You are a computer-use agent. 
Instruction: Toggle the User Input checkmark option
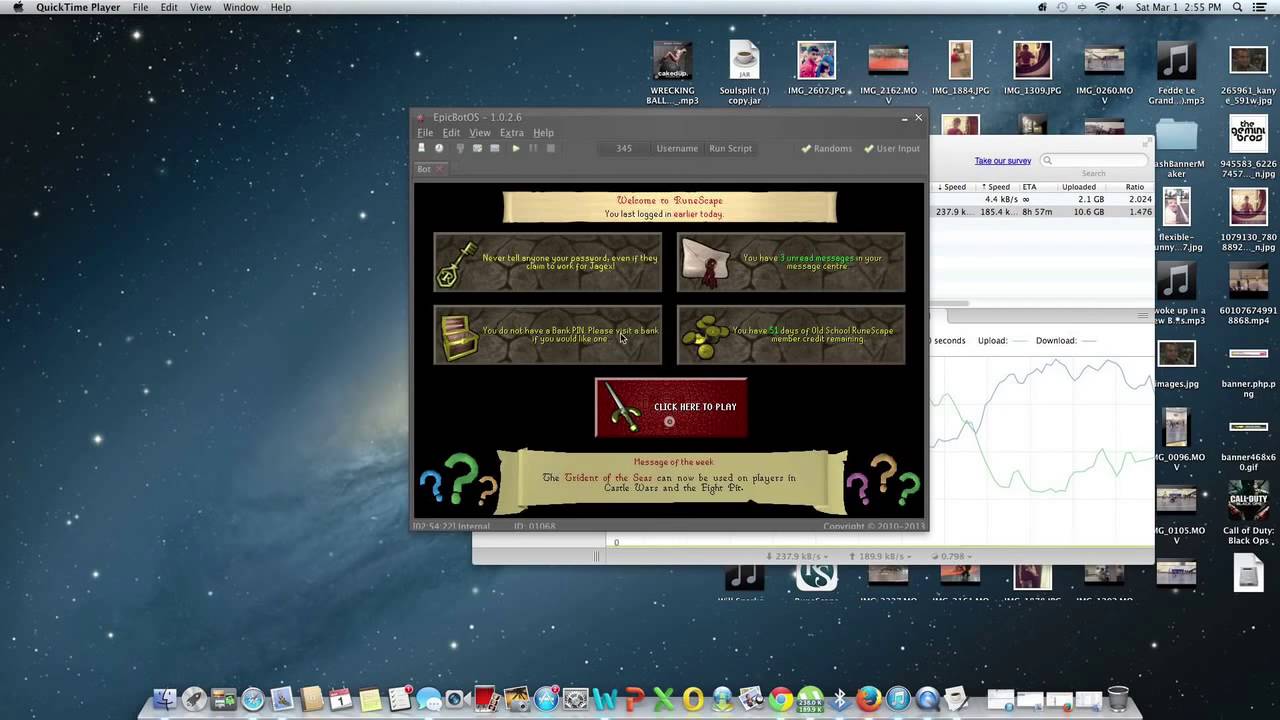coord(892,148)
